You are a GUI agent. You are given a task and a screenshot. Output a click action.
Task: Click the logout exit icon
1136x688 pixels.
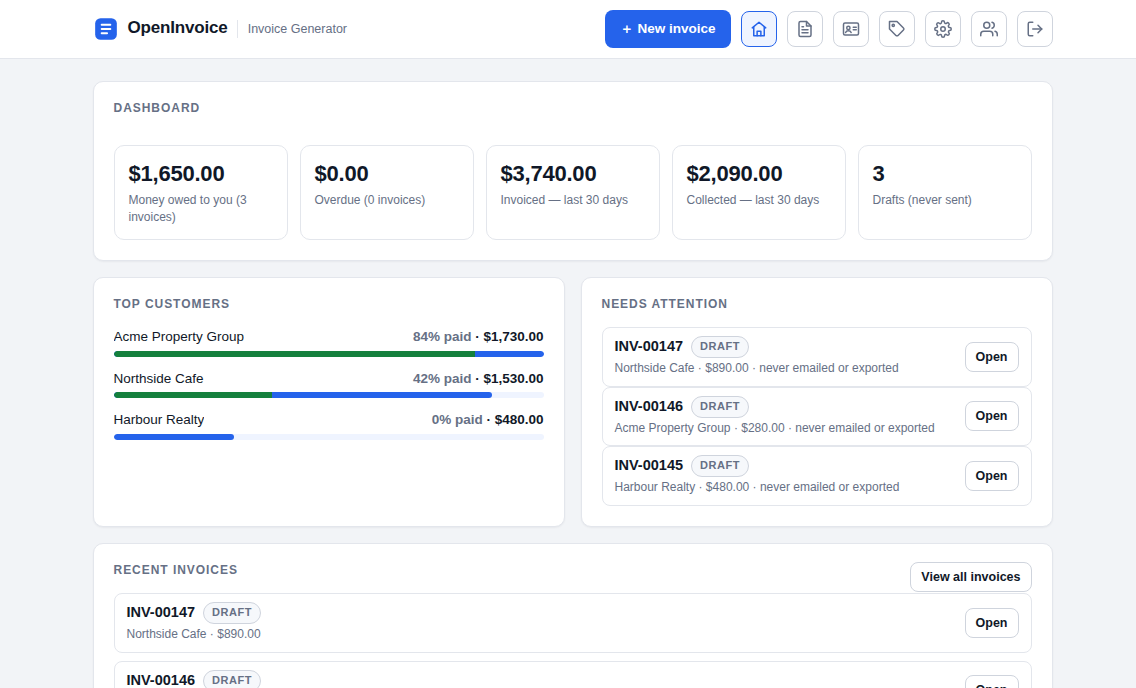1035,29
